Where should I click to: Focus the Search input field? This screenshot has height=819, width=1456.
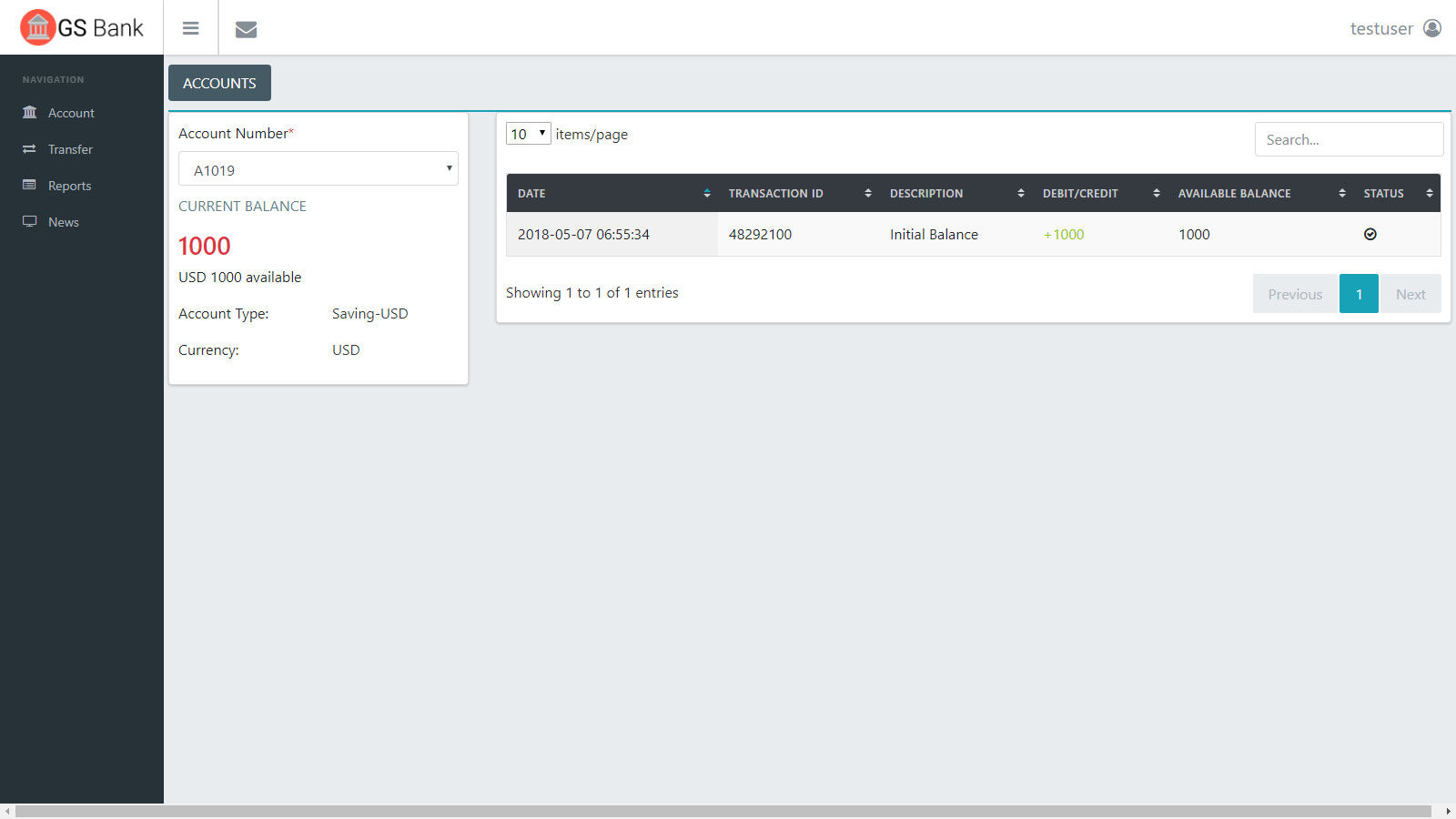pos(1349,139)
